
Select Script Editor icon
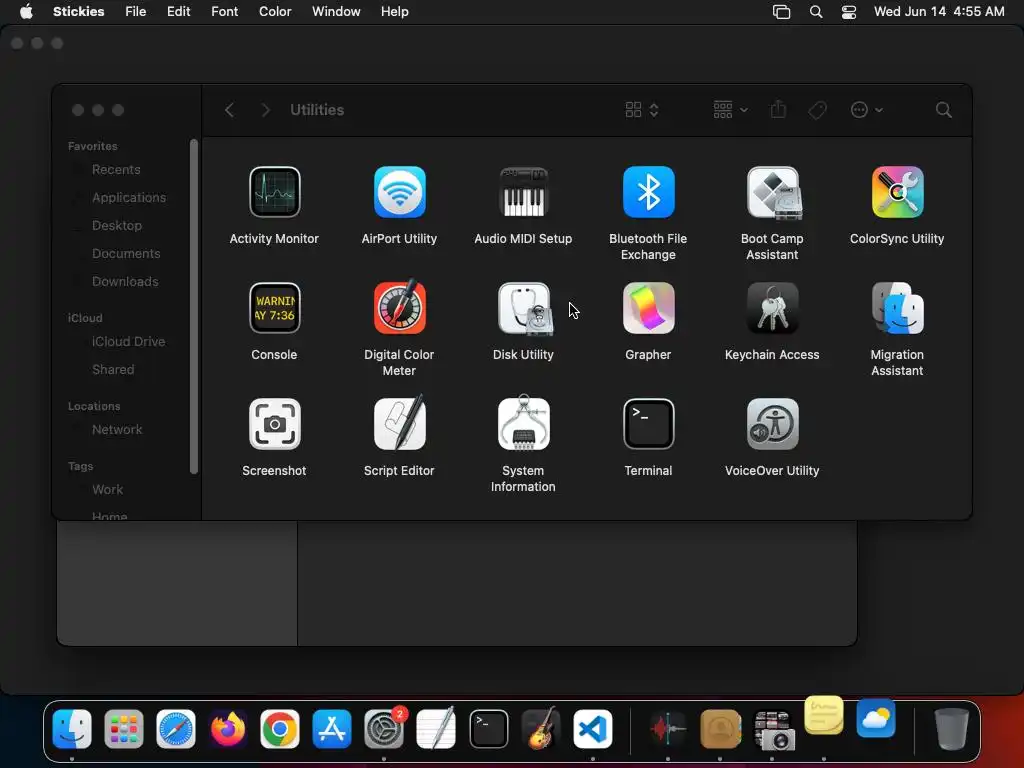(x=399, y=423)
